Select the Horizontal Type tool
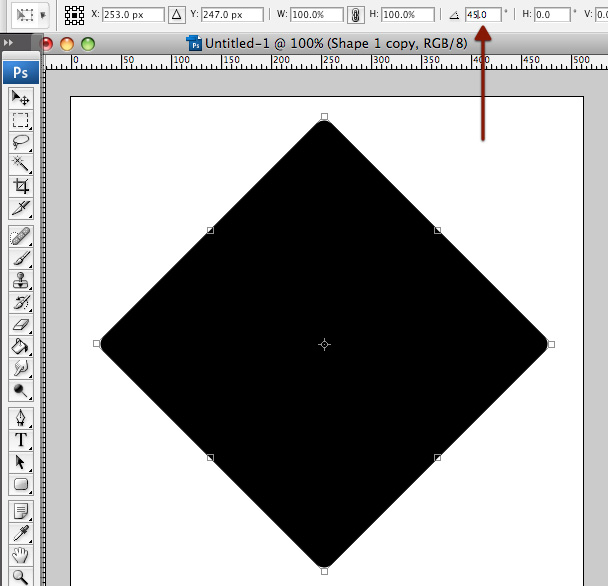Screen dimensions: 608x586 click(x=21, y=440)
